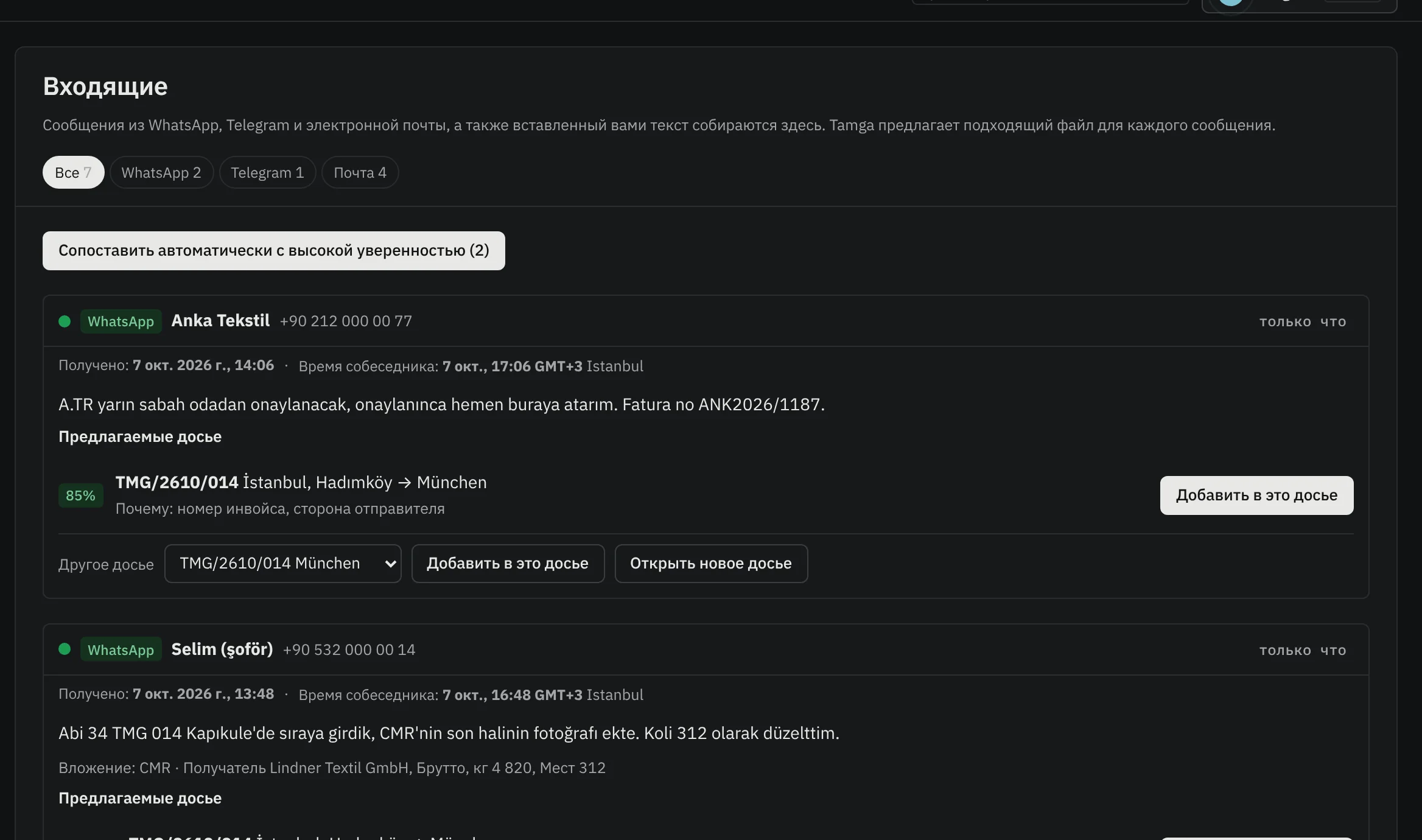The image size is (1422, 840).
Task: Click suggested file TMG/2610/014 İstanbul, Hadımköy → München
Action: pyautogui.click(x=301, y=482)
